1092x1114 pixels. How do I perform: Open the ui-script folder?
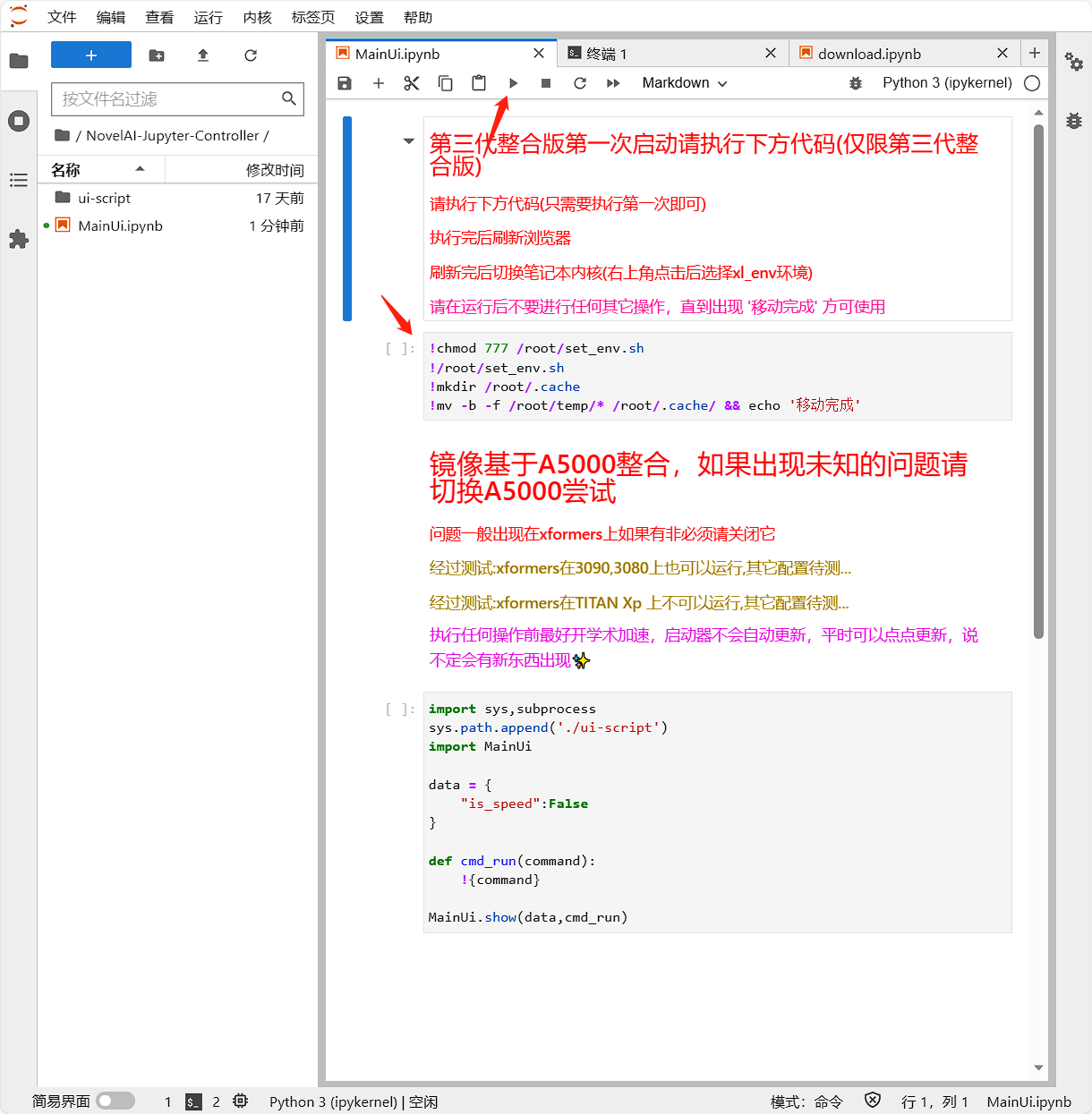click(x=104, y=198)
